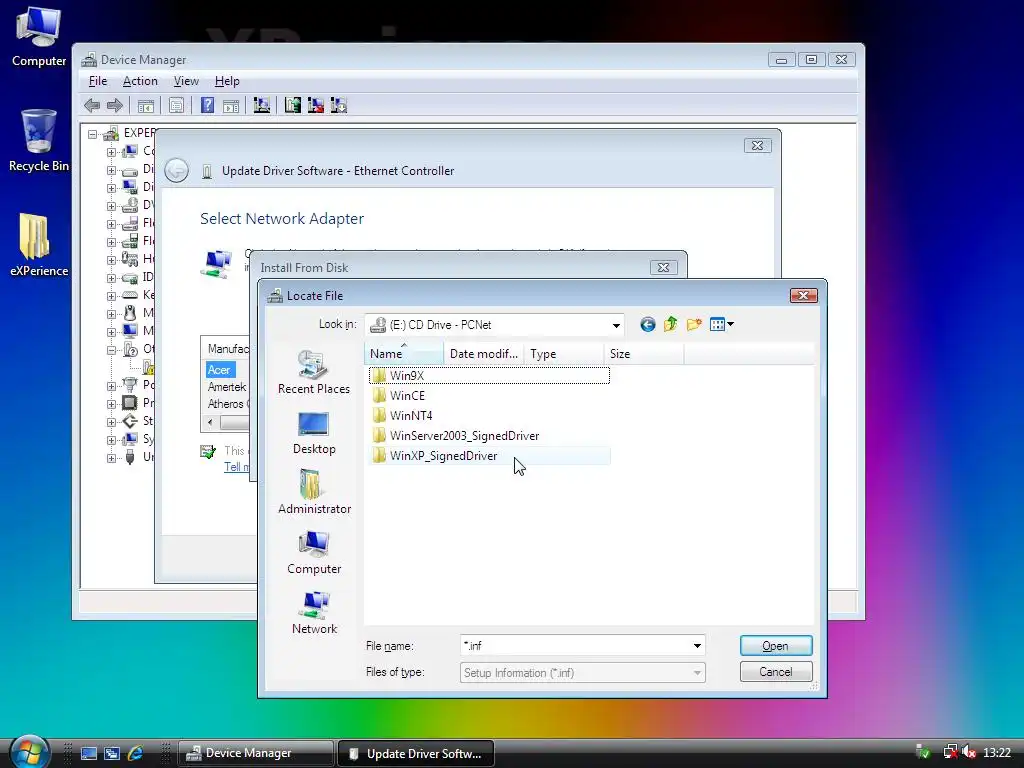
Task: Click the Cancel button in Locate File
Action: (776, 672)
